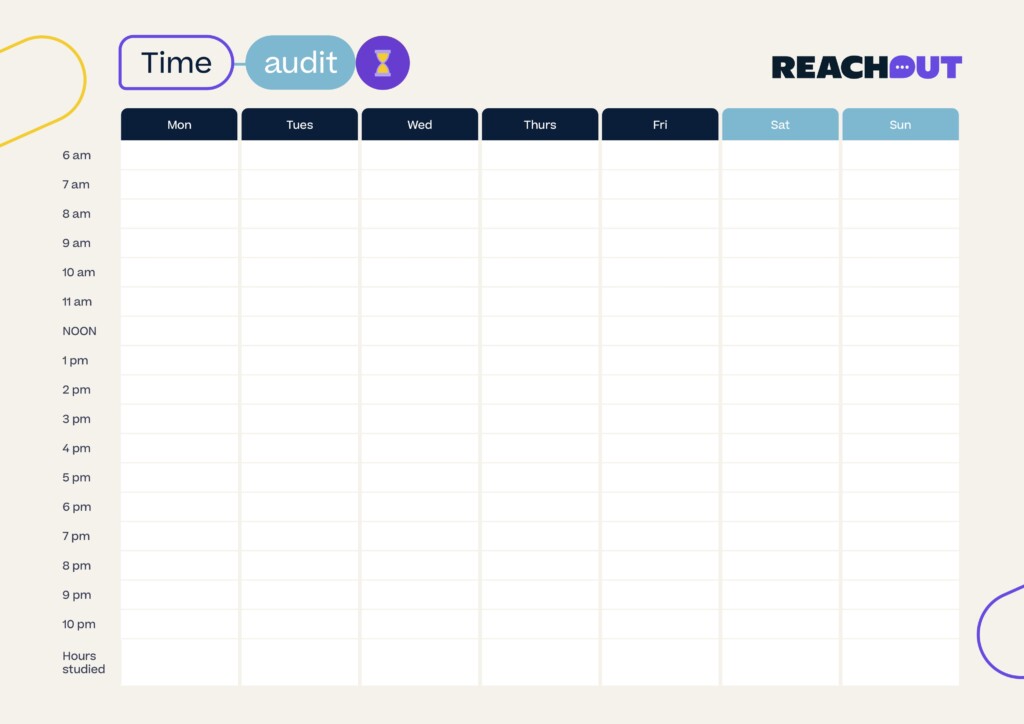Select the Sun column header
Image resolution: width=1024 pixels, height=724 pixels.
coord(900,125)
